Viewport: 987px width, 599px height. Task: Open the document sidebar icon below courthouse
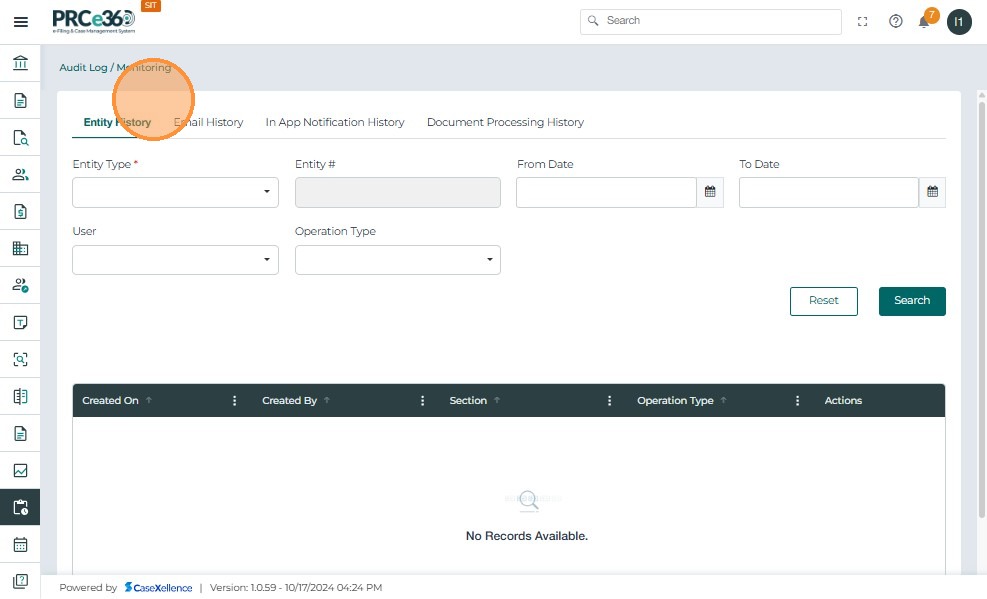(20, 101)
